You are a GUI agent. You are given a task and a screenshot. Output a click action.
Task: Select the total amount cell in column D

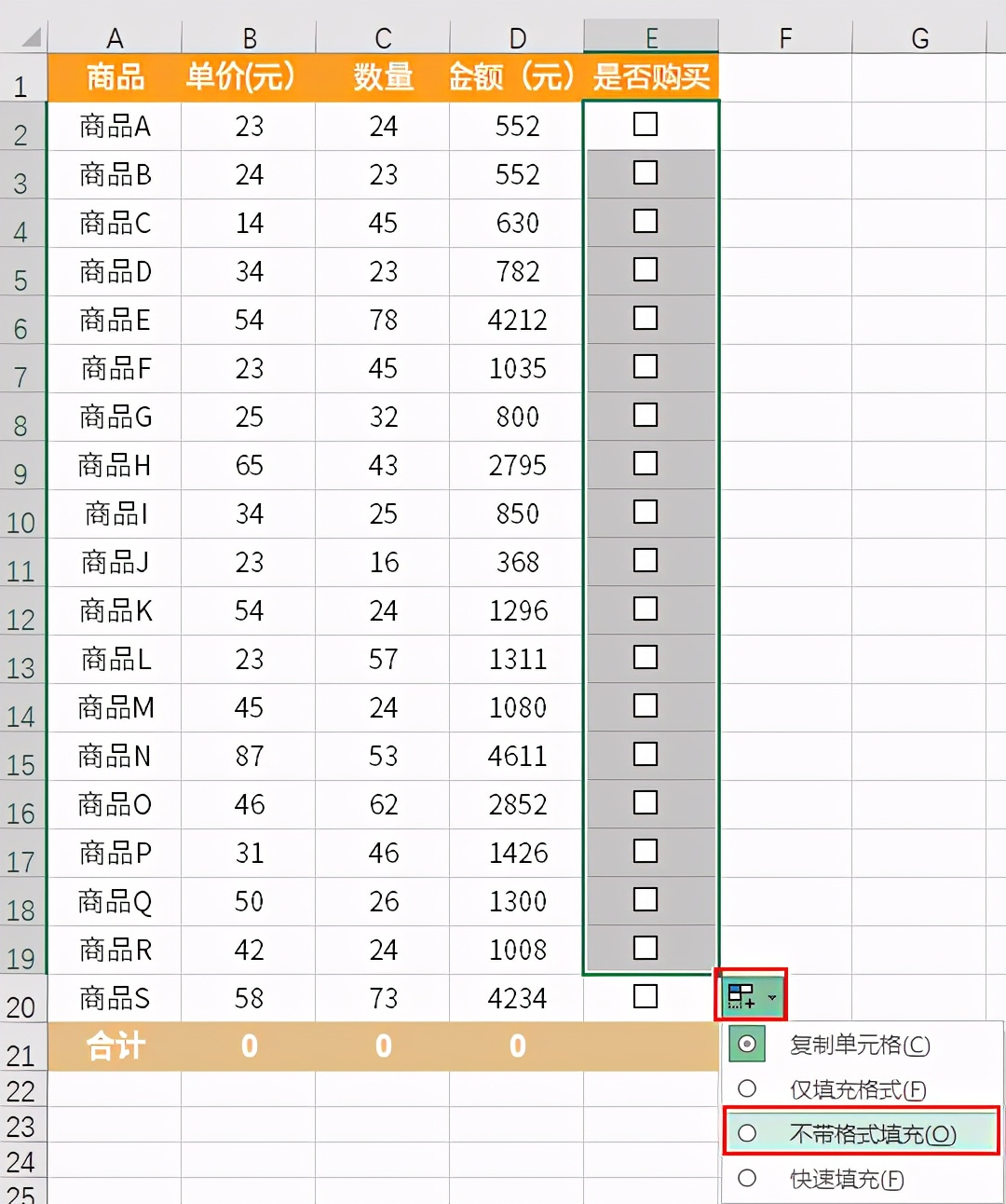pos(517,1047)
